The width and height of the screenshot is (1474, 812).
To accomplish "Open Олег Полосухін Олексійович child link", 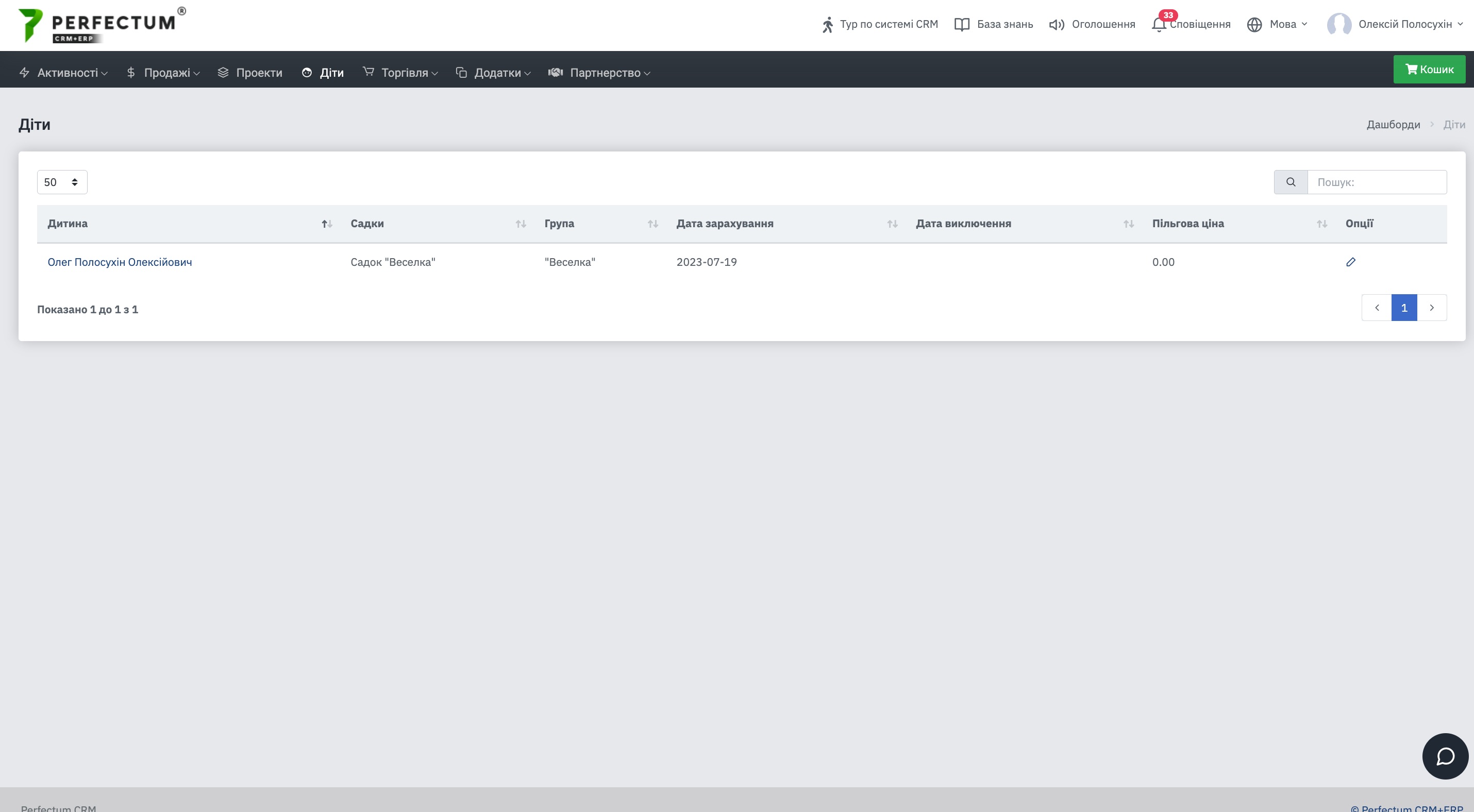I will pos(120,262).
